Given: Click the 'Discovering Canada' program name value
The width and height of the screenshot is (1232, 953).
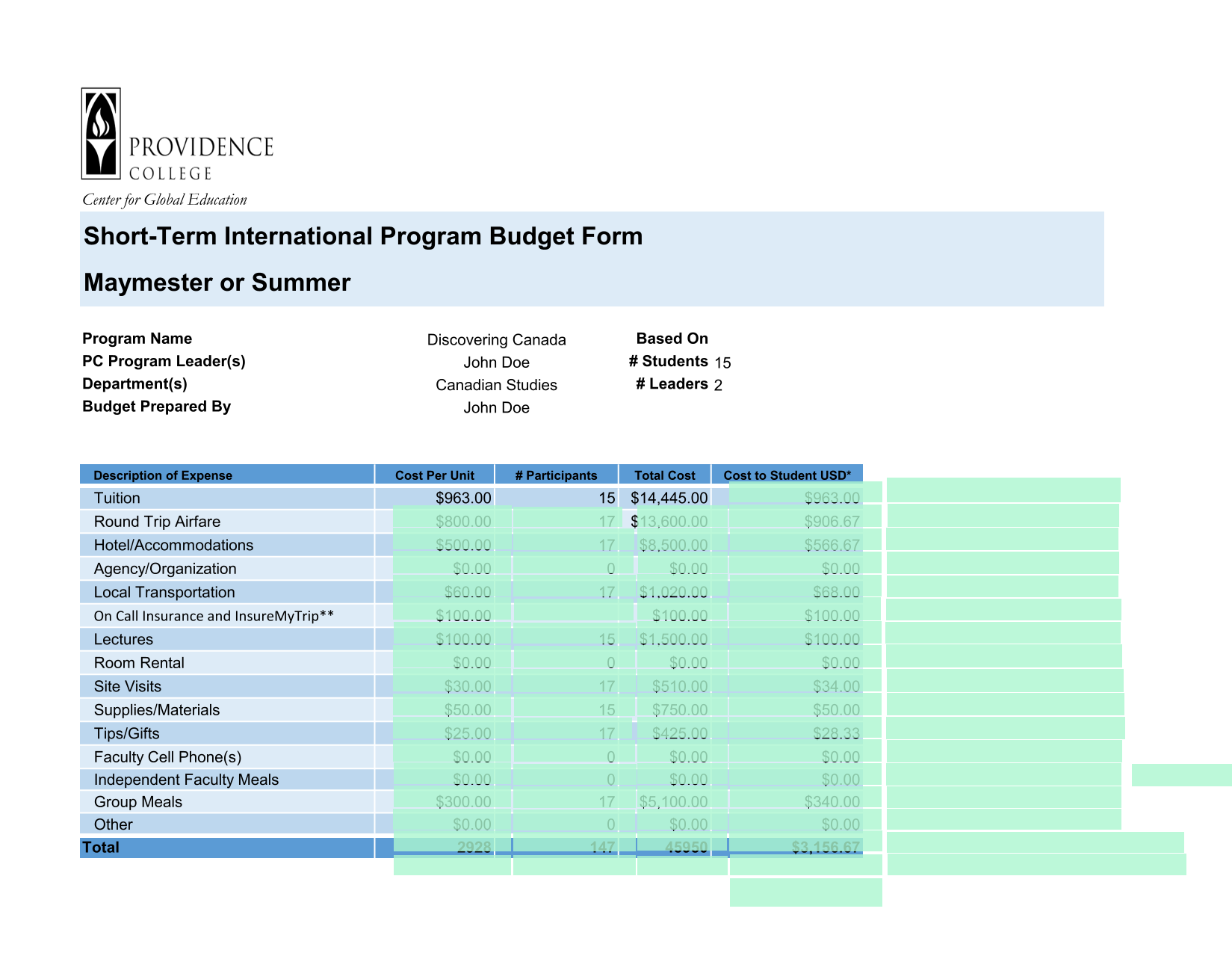Looking at the screenshot, I should [x=496, y=340].
